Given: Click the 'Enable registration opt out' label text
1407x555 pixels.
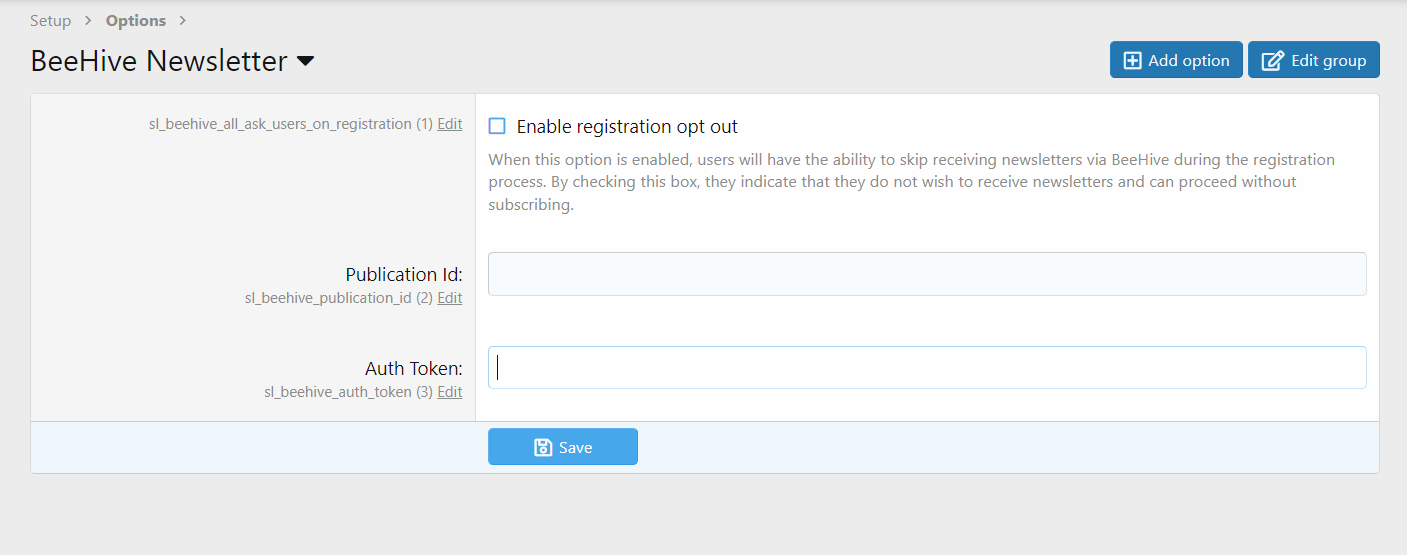Looking at the screenshot, I should click(627, 127).
